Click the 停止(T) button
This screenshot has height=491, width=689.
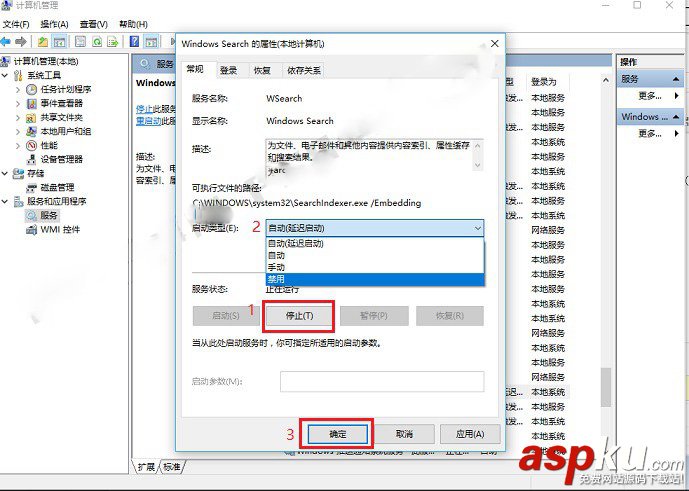299,316
